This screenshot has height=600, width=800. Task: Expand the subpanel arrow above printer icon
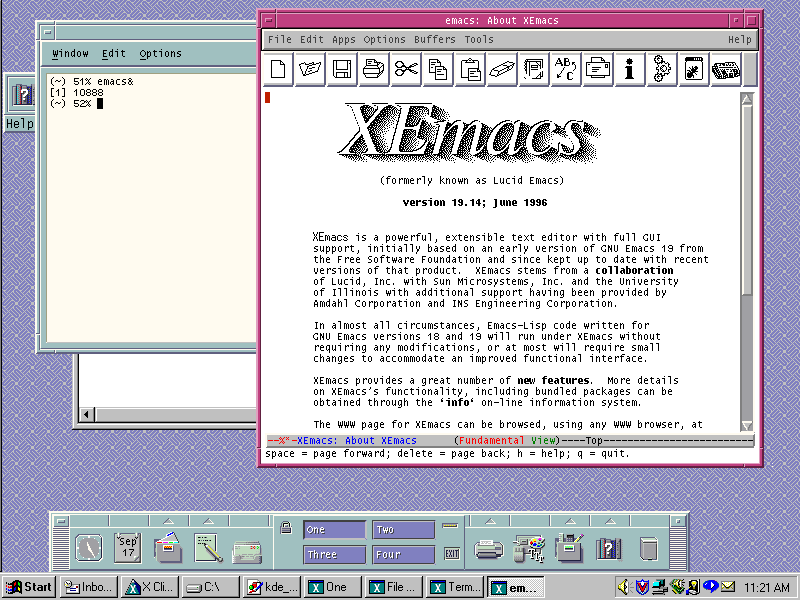tap(490, 521)
